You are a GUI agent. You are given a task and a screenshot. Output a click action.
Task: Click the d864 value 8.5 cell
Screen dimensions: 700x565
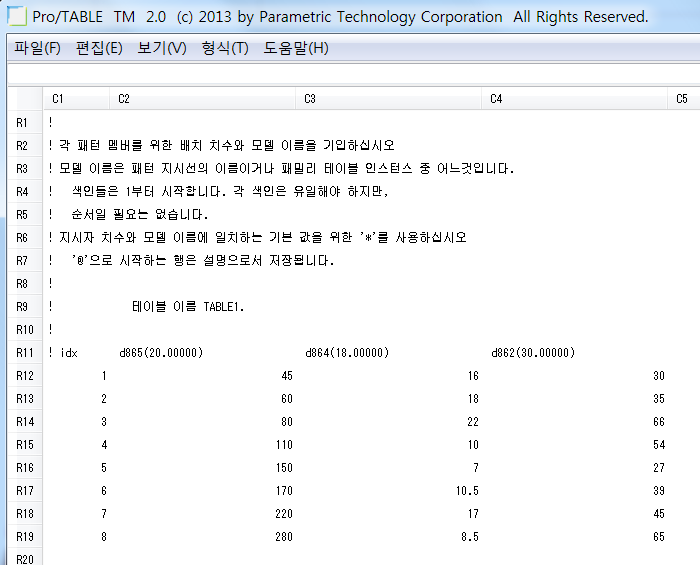click(x=470, y=537)
